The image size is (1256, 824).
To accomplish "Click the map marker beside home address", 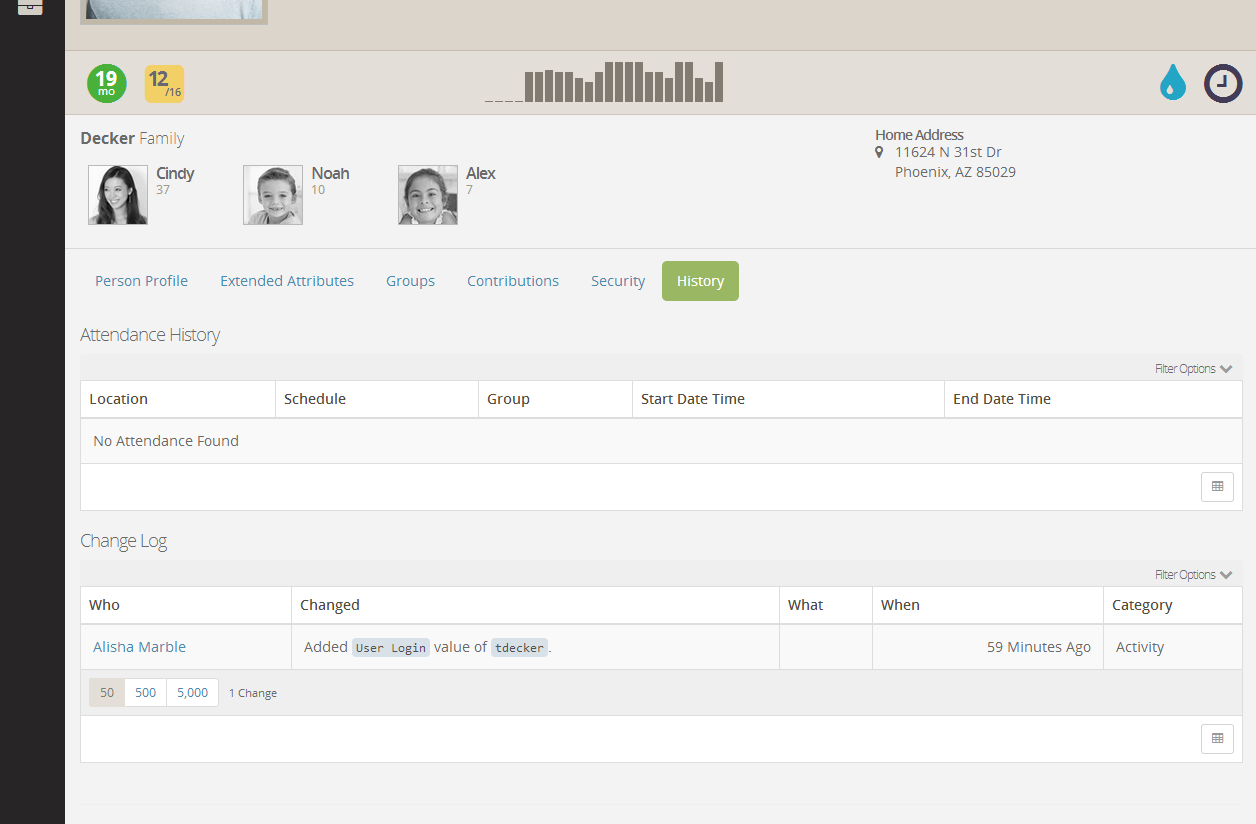I will click(879, 153).
